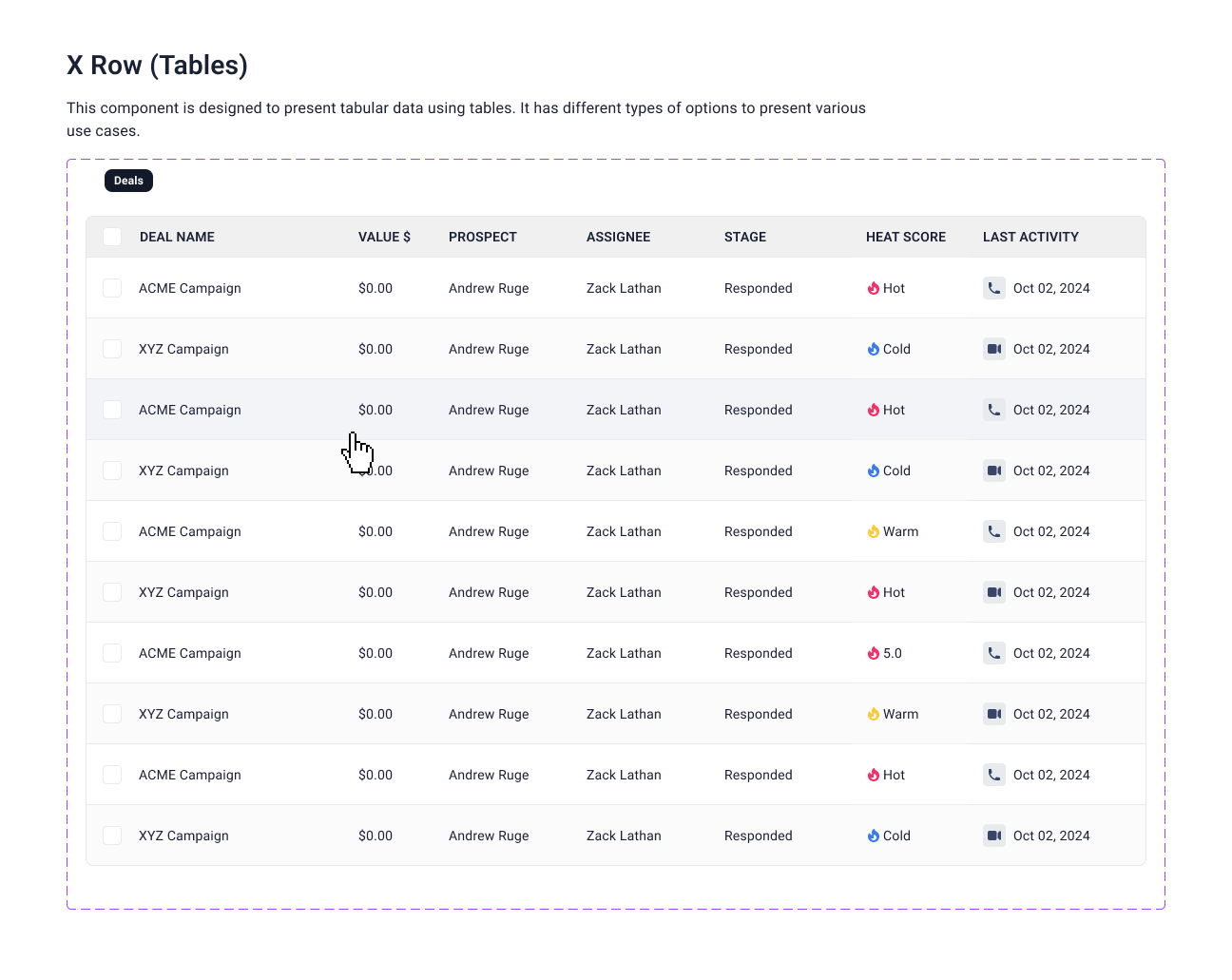Click the video camera icon in the XYZ Hot row

(x=994, y=592)
